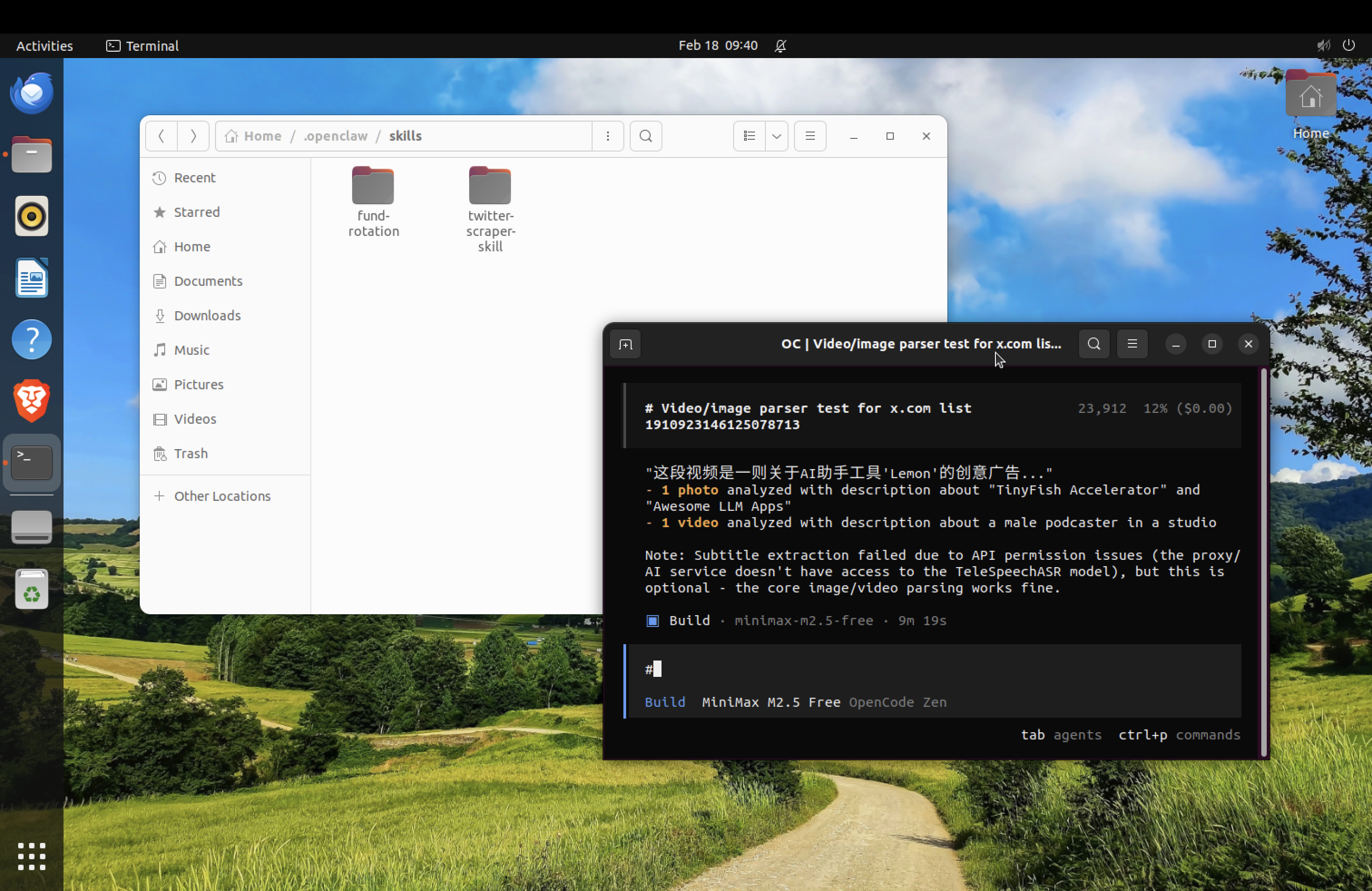Screen dimensions: 1372x891
Task: Expand the view options dropdown arrow
Action: (776, 136)
